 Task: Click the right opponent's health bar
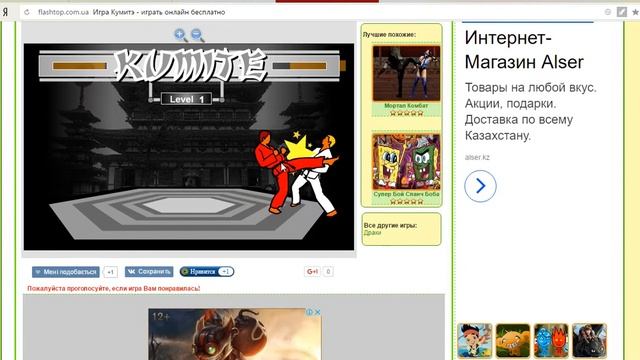click(x=300, y=66)
